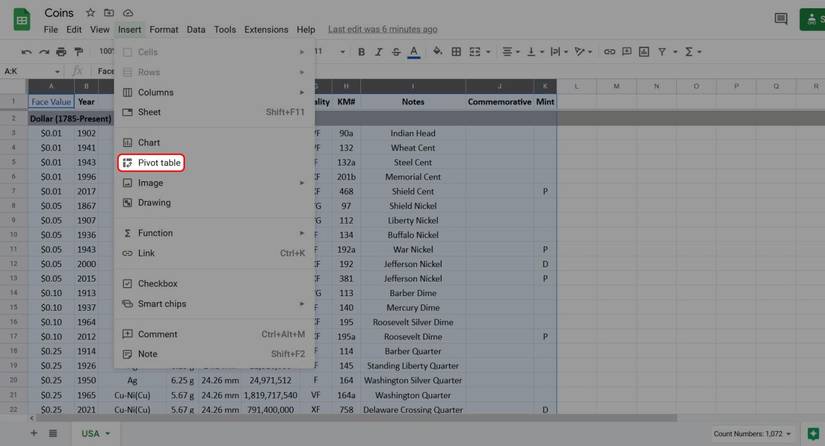Click the Print icon
This screenshot has width=825, height=446.
[62, 52]
